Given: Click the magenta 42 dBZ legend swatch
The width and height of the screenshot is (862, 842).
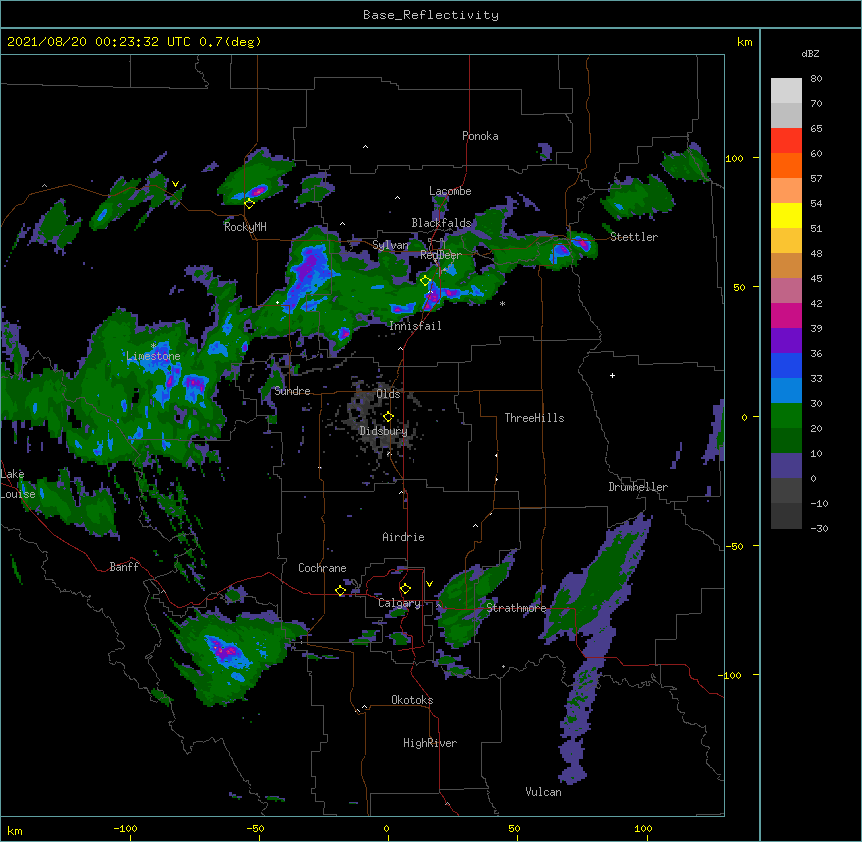Looking at the screenshot, I should pyautogui.click(x=786, y=315).
